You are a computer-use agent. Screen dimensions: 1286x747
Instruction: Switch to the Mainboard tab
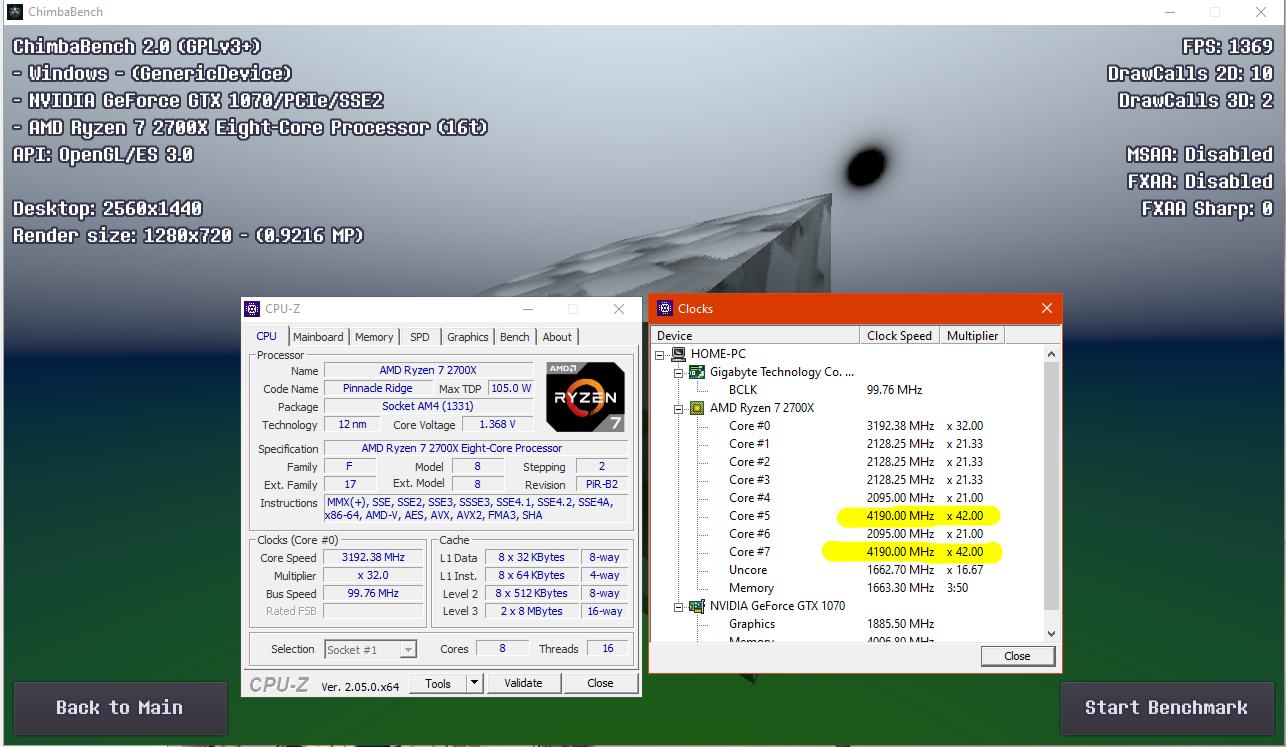tap(318, 337)
